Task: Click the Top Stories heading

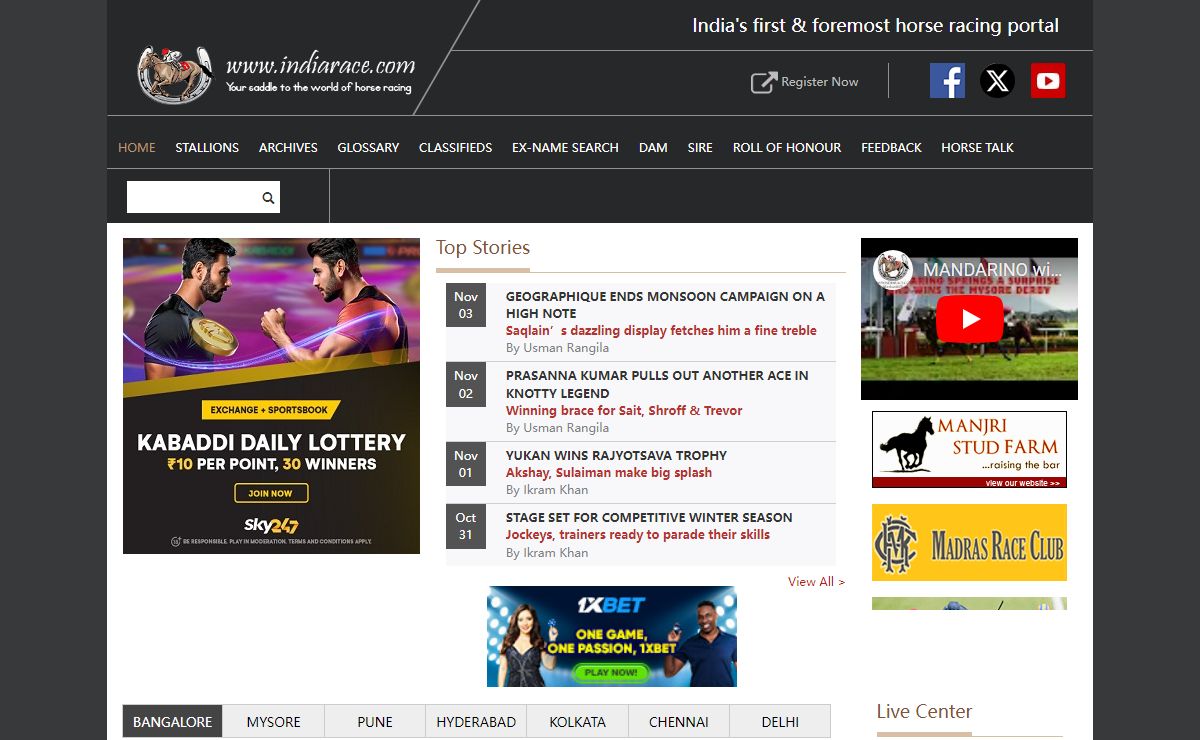Action: 483,247
